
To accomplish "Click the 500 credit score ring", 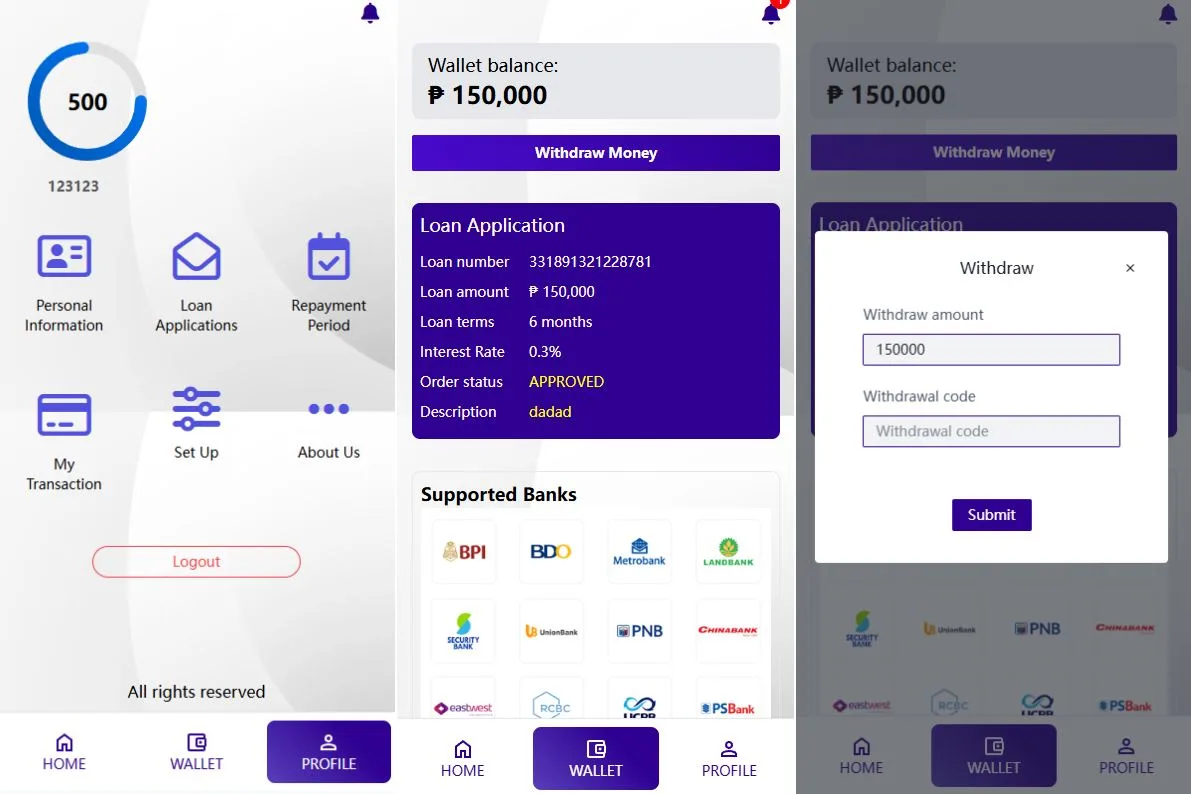I will click(x=87, y=102).
